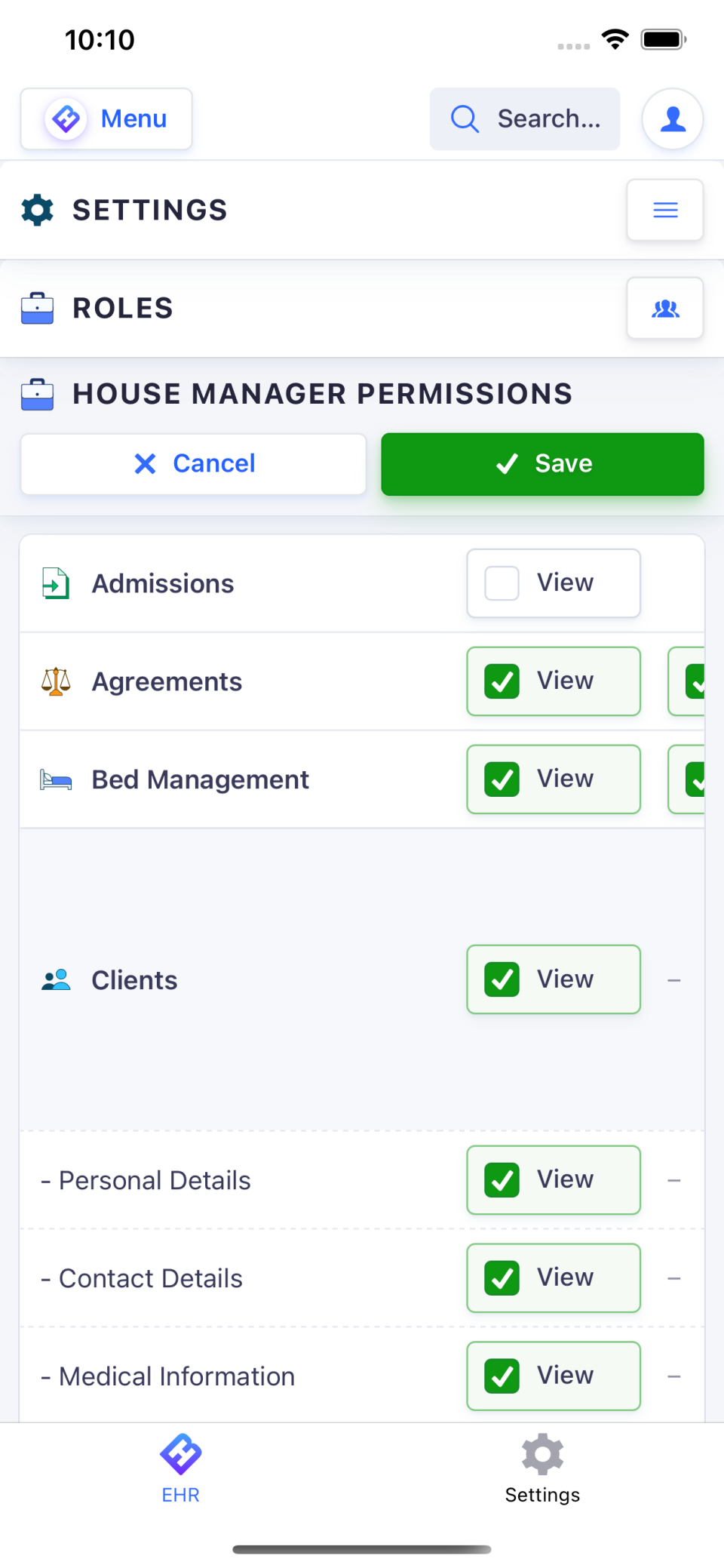Collapse the Clients section dash control
The image size is (724, 1568).
pyautogui.click(x=673, y=979)
